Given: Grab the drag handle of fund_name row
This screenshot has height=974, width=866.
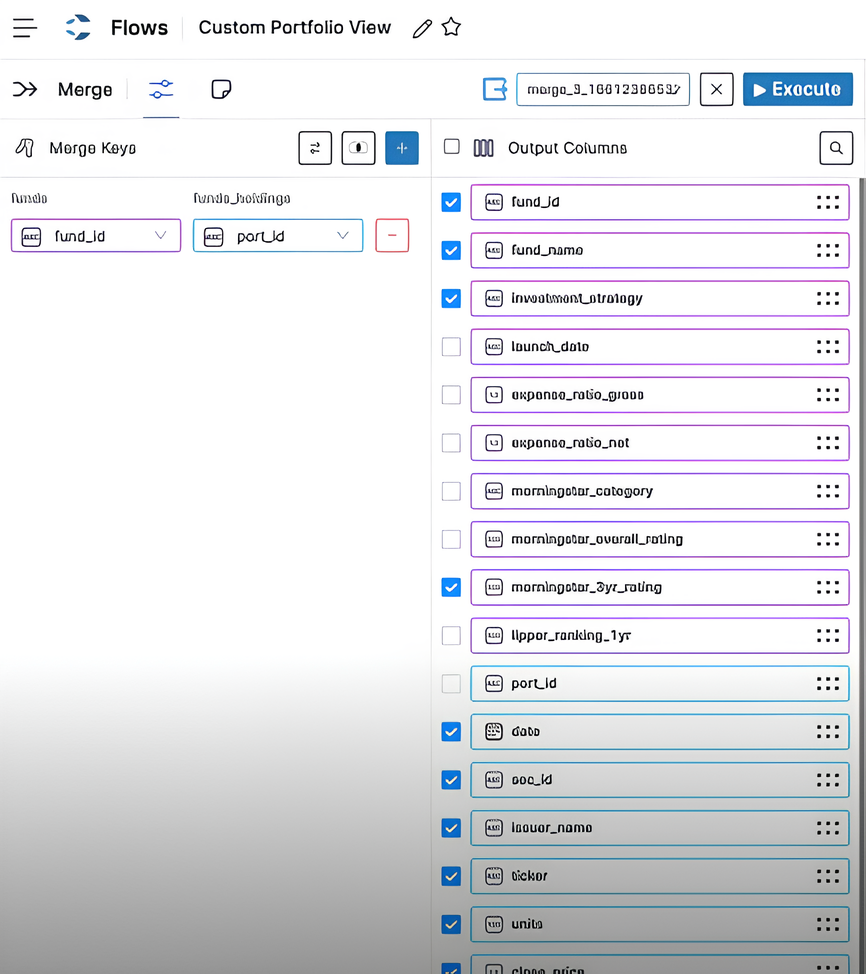Looking at the screenshot, I should pos(828,250).
